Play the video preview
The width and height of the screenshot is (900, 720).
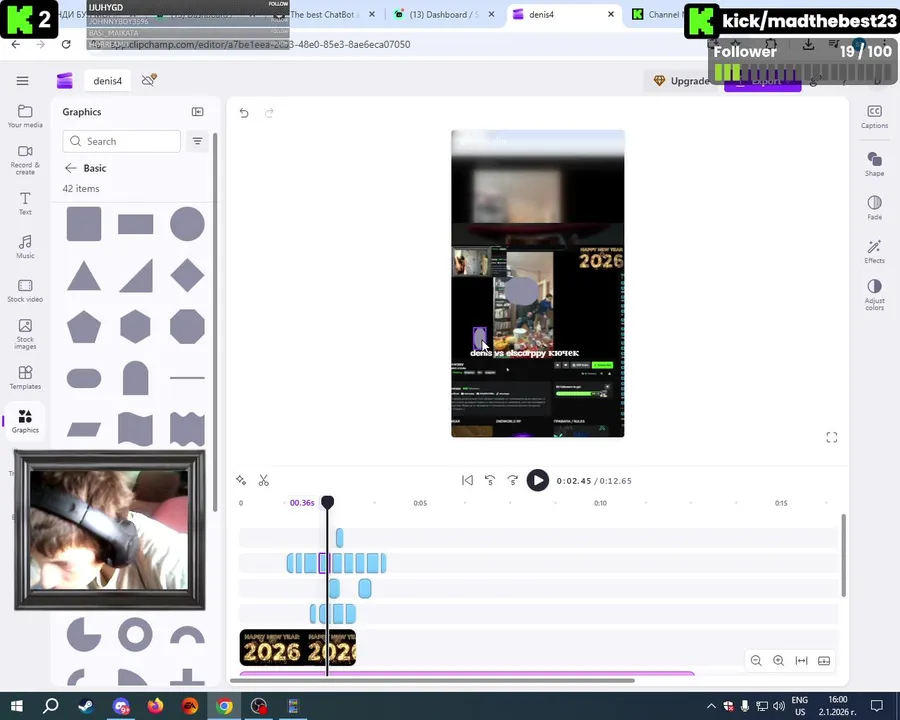[538, 481]
